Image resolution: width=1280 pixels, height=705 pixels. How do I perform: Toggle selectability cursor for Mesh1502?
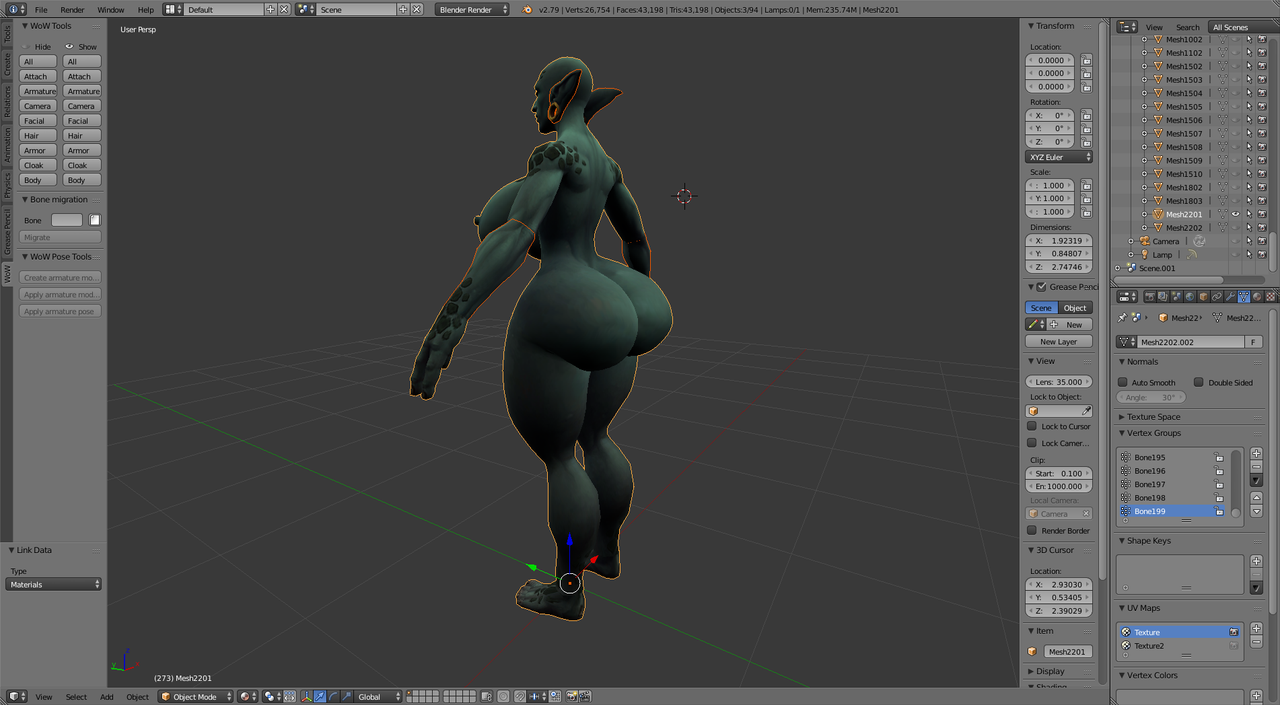tap(1248, 66)
